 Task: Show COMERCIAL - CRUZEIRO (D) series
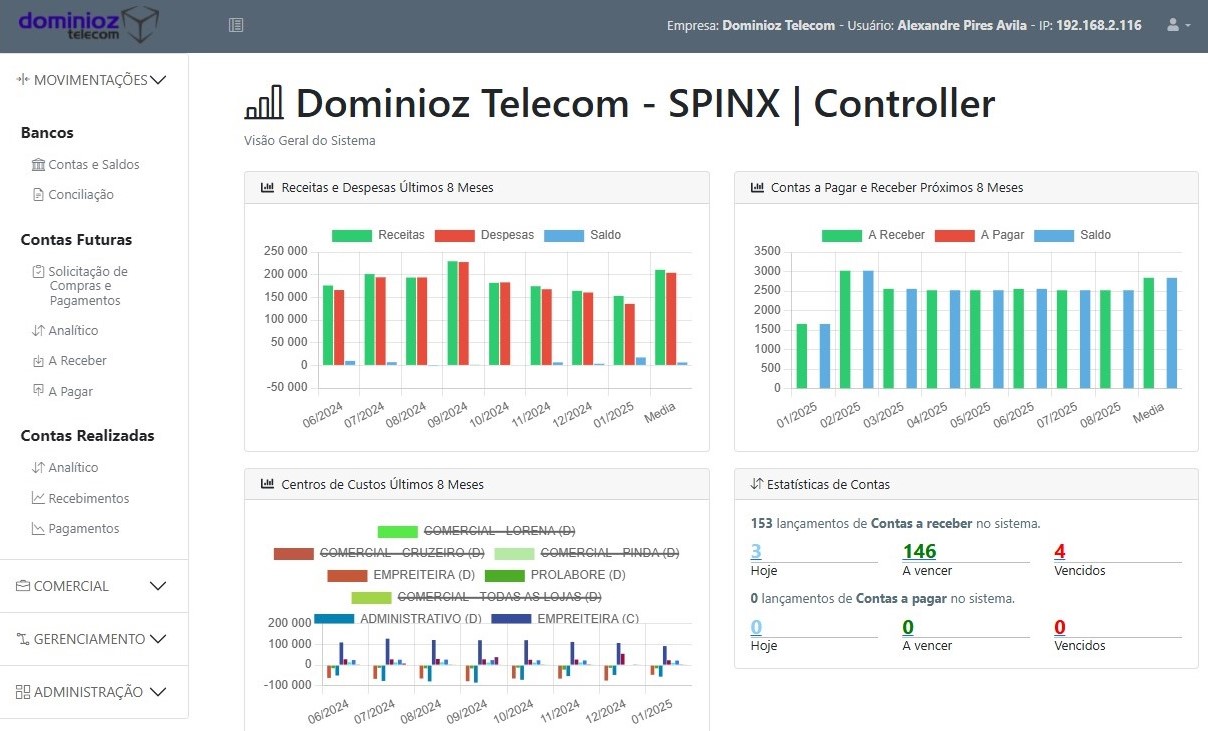(379, 553)
